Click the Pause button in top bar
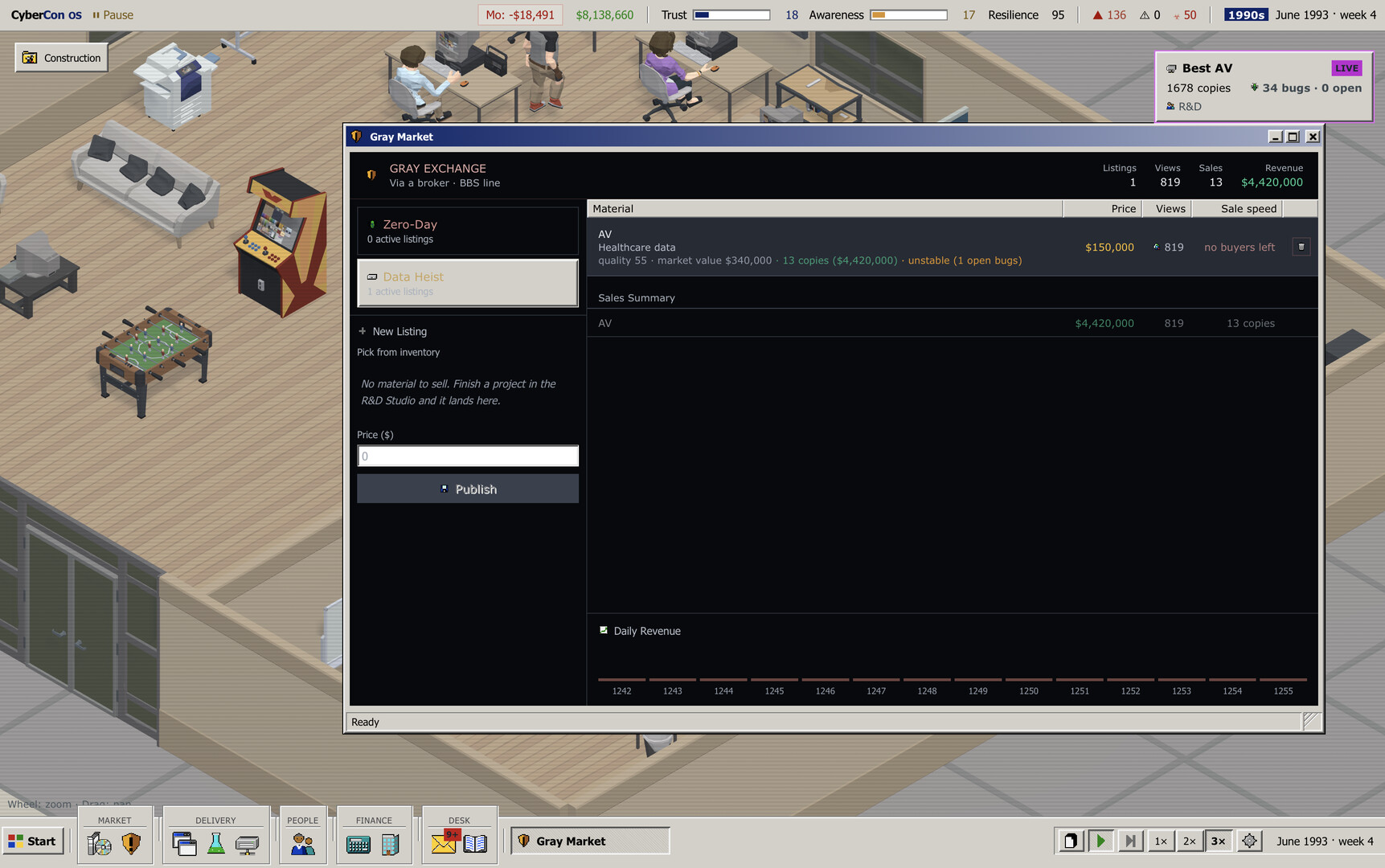Image resolution: width=1385 pixels, height=868 pixels. click(113, 14)
